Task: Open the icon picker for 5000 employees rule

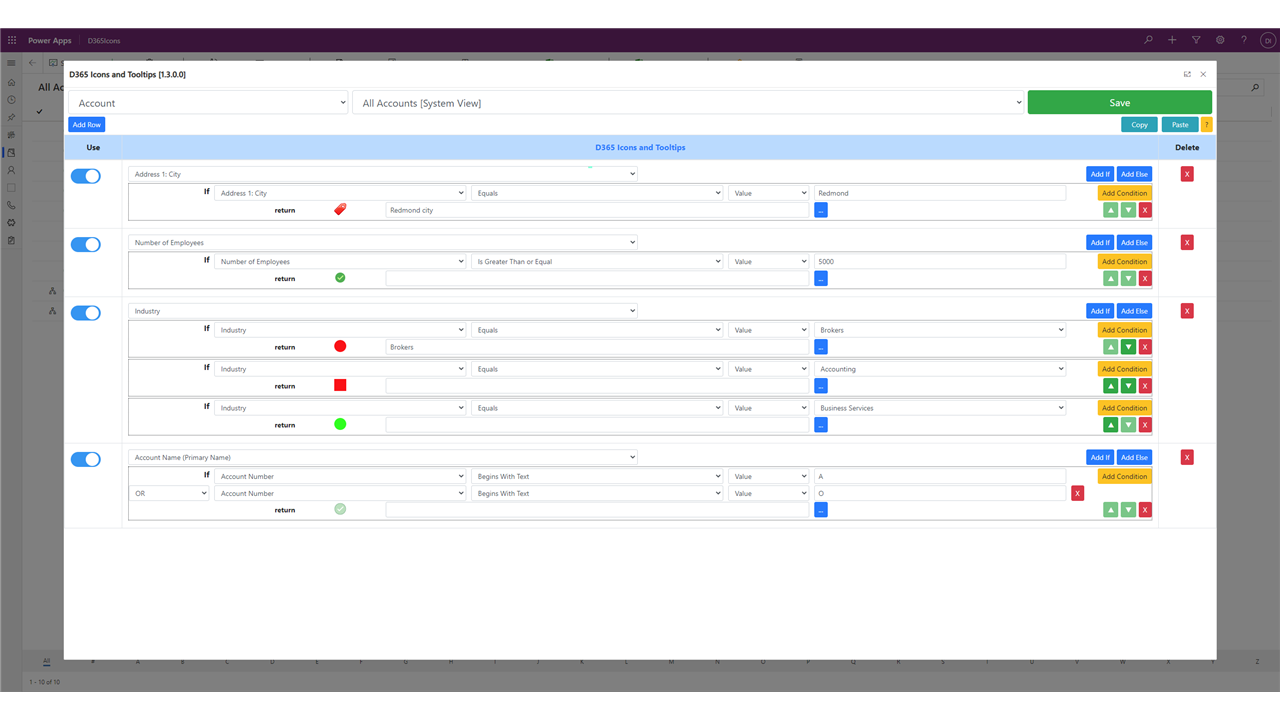Action: (821, 278)
